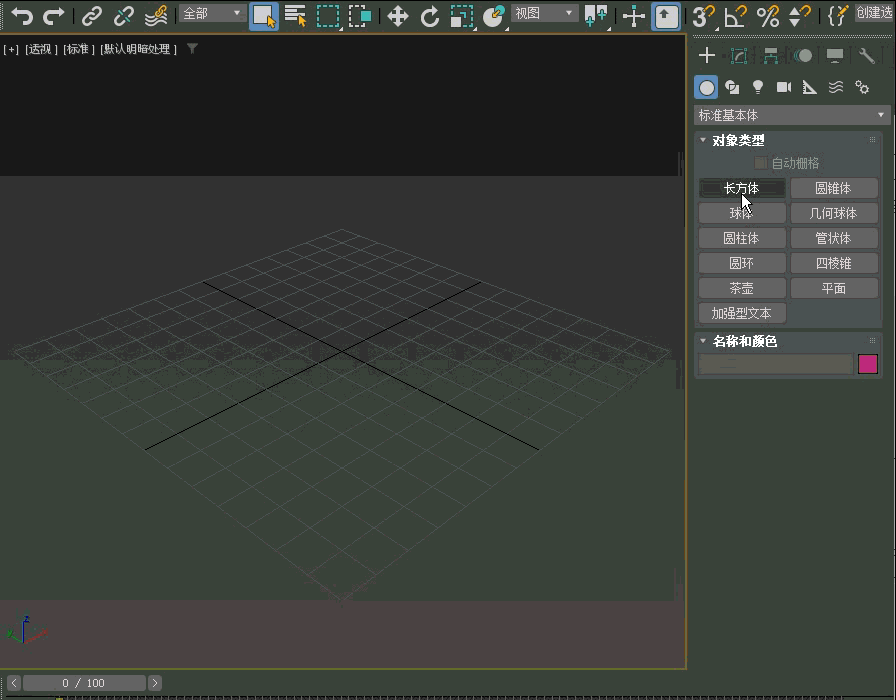The width and height of the screenshot is (896, 700).
Task: Toggle Angle Snap
Action: [x=735, y=16]
